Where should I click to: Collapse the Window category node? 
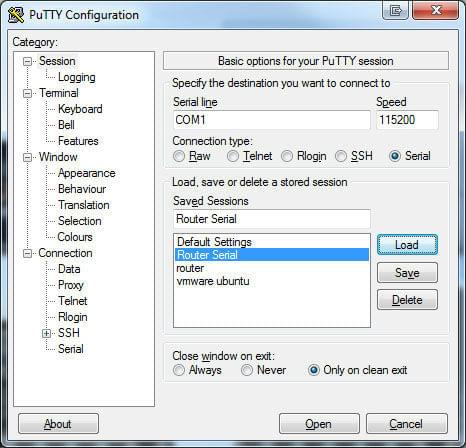tap(27, 157)
